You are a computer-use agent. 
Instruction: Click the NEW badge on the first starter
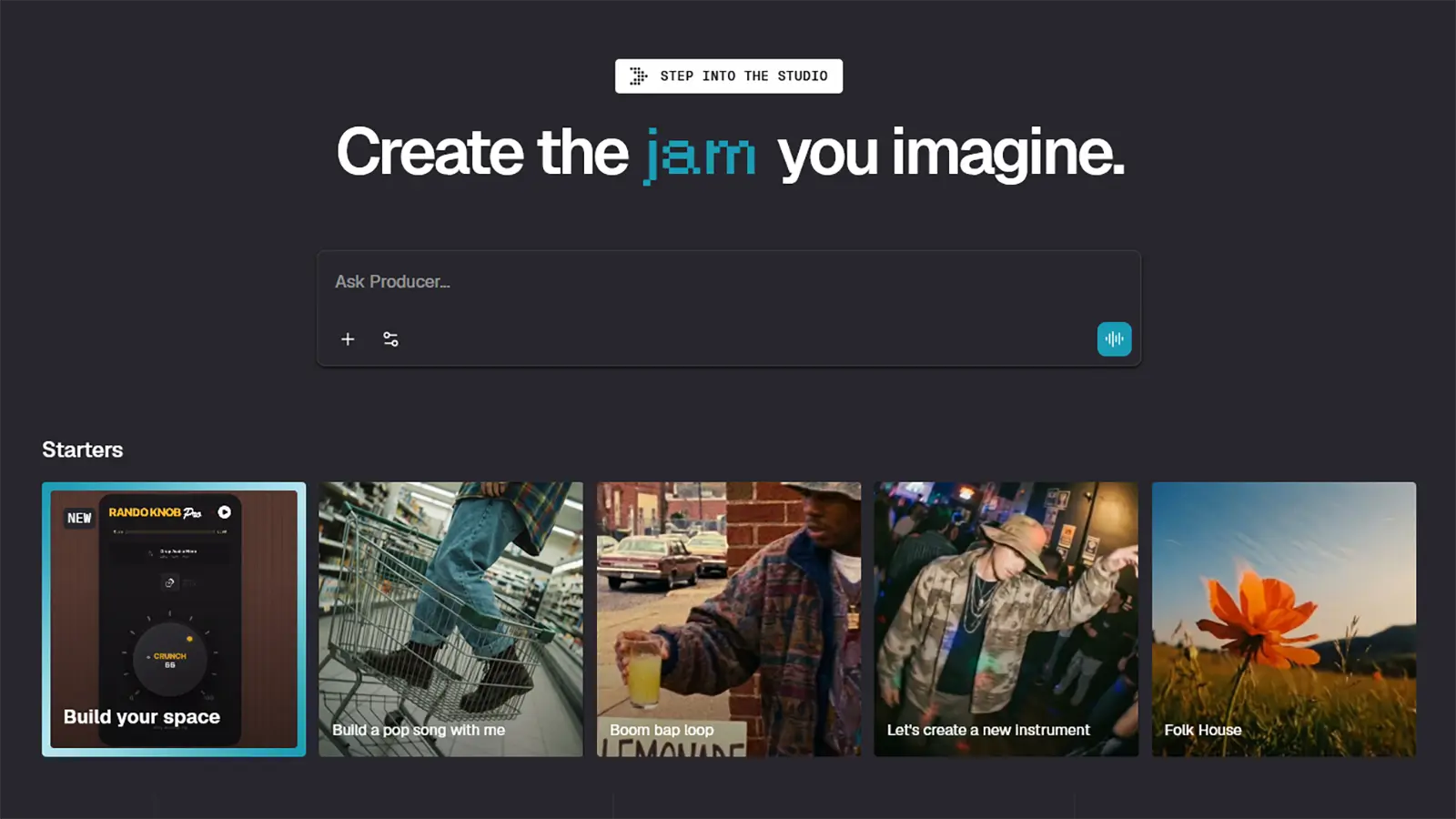(x=79, y=518)
